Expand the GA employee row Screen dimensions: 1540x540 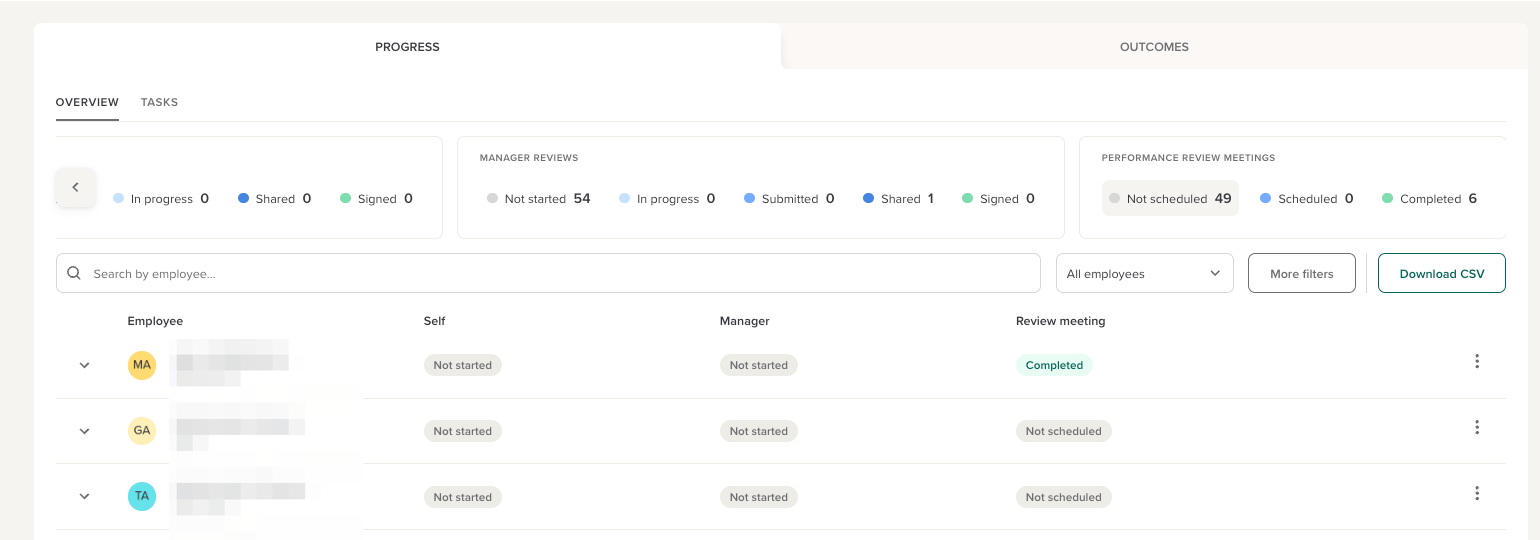[85, 431]
